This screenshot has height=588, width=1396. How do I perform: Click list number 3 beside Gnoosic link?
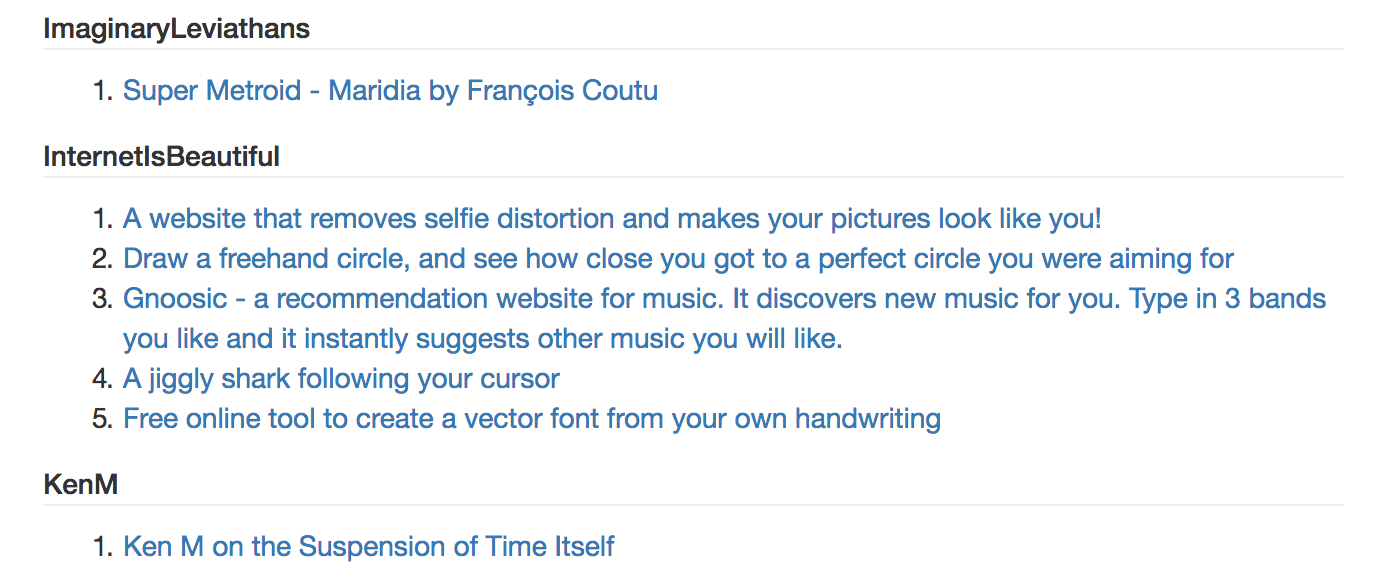[x=103, y=299]
